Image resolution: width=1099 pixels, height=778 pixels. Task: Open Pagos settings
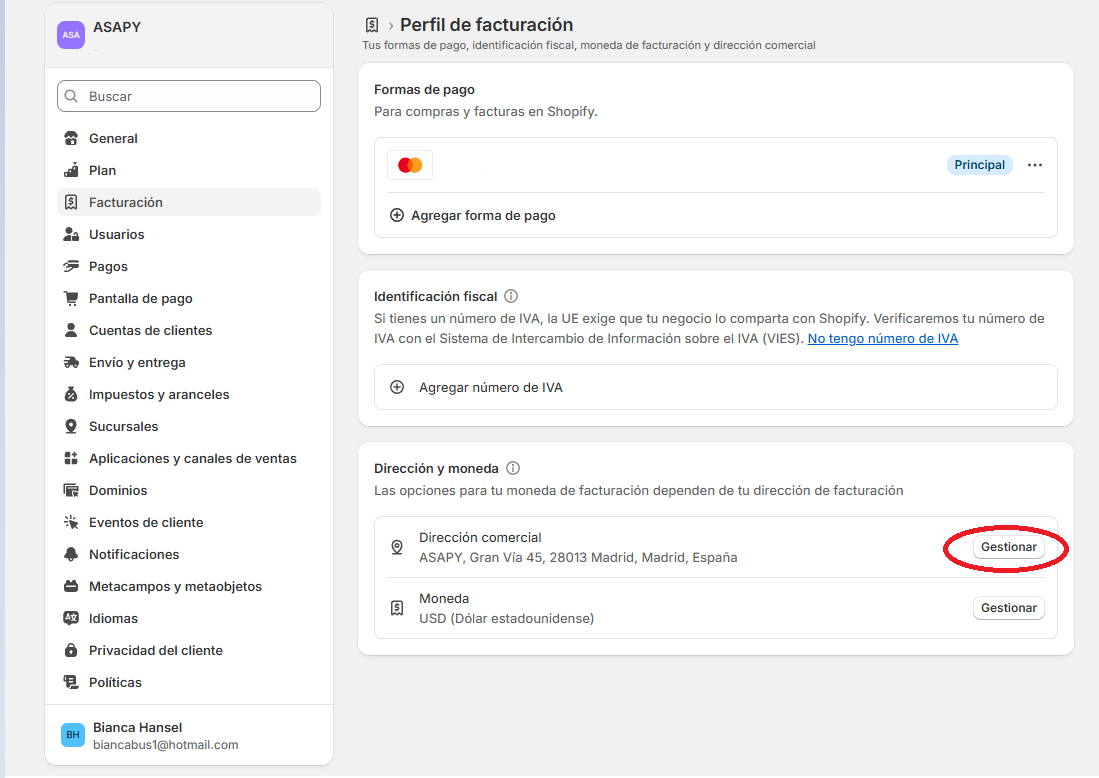click(x=189, y=266)
